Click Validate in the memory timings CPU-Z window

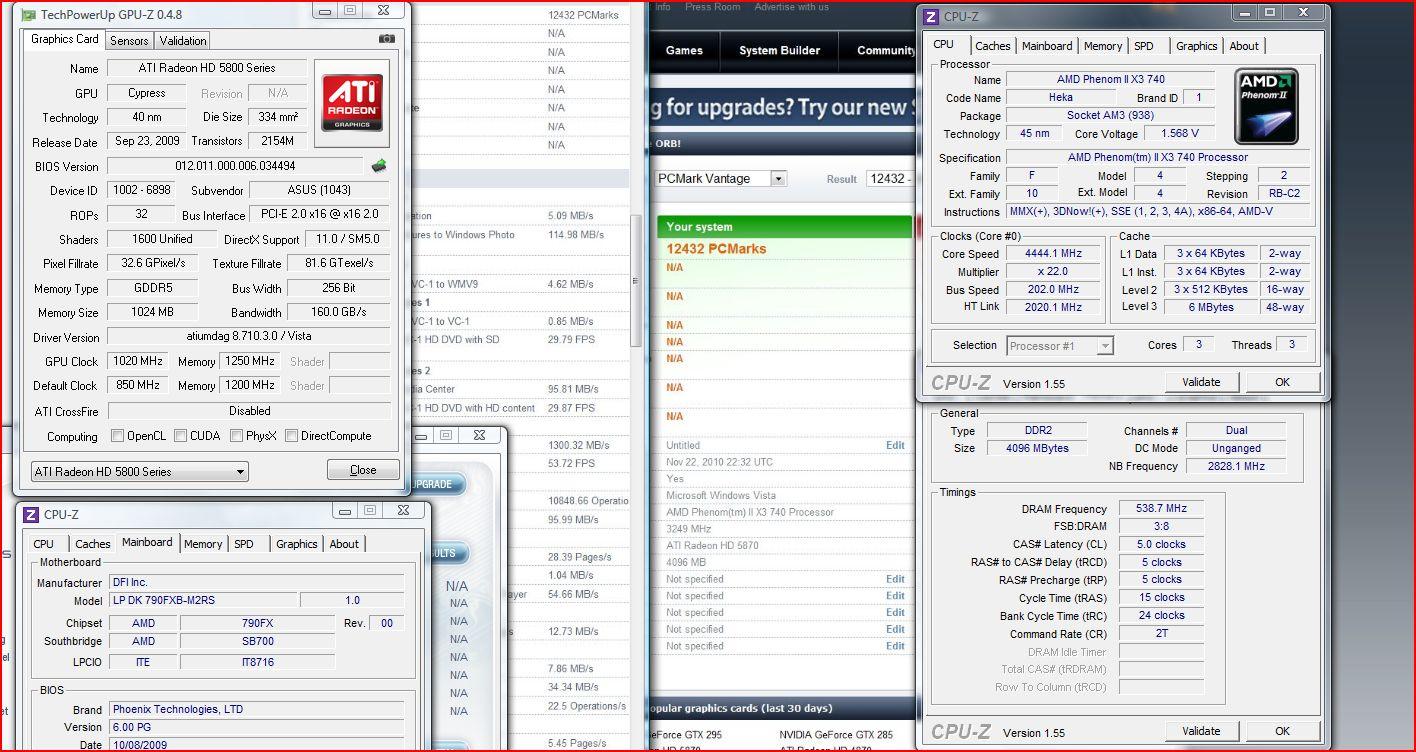pyautogui.click(x=1201, y=731)
